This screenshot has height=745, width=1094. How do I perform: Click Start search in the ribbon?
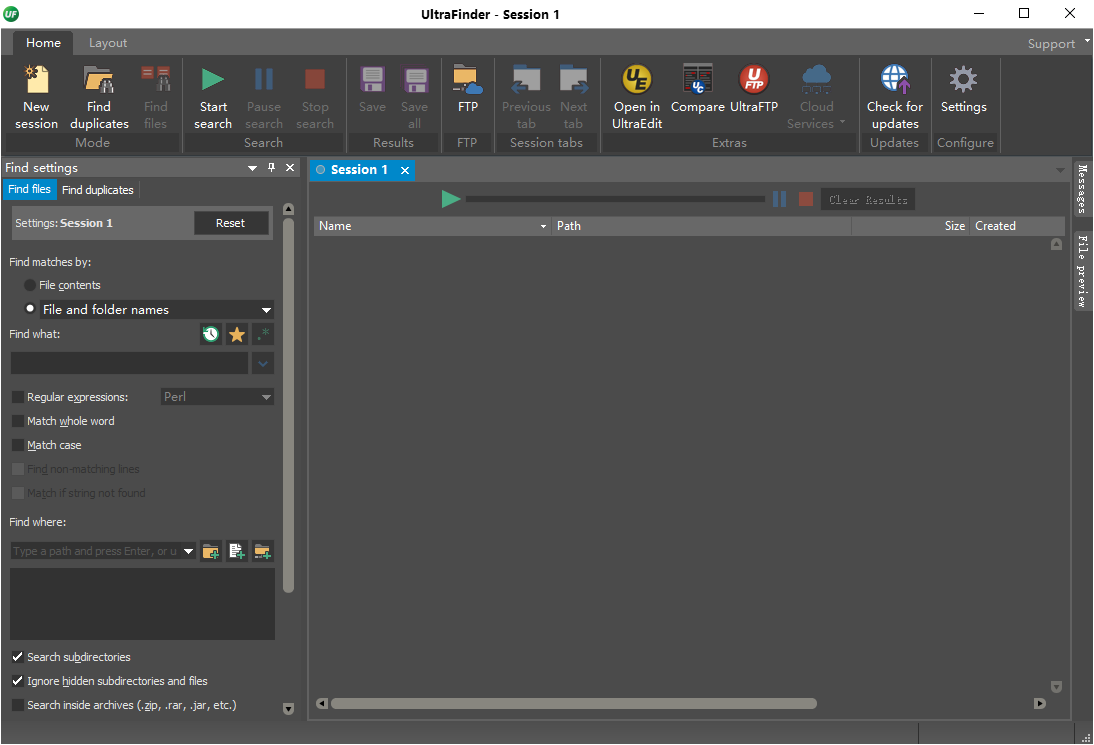pyautogui.click(x=213, y=97)
